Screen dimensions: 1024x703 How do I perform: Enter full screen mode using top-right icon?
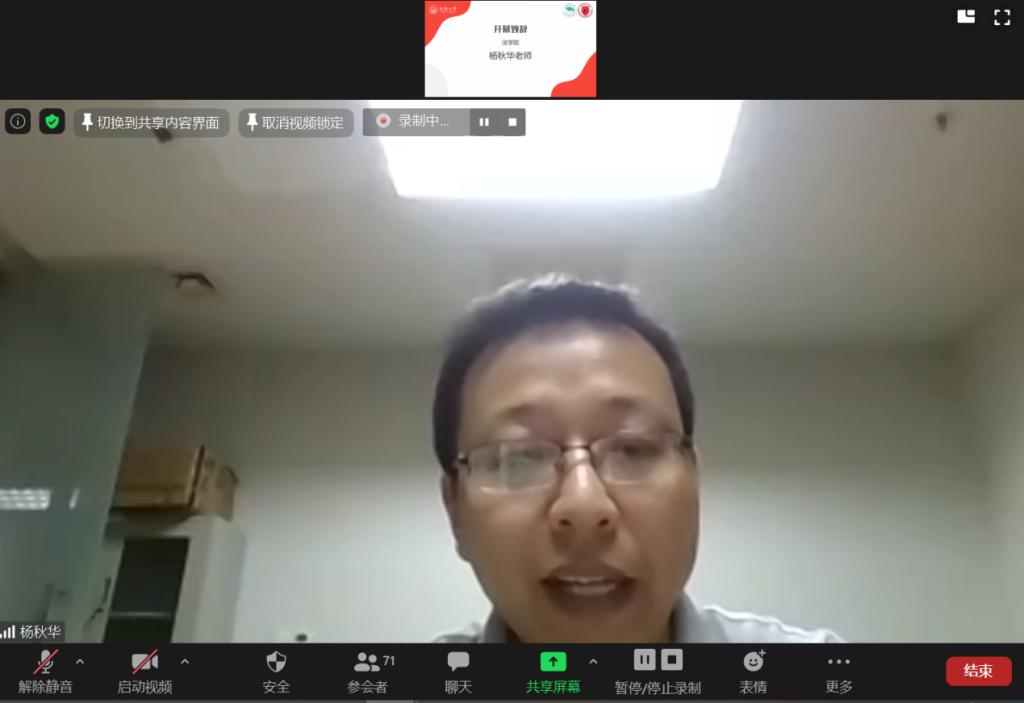pyautogui.click(x=1001, y=16)
